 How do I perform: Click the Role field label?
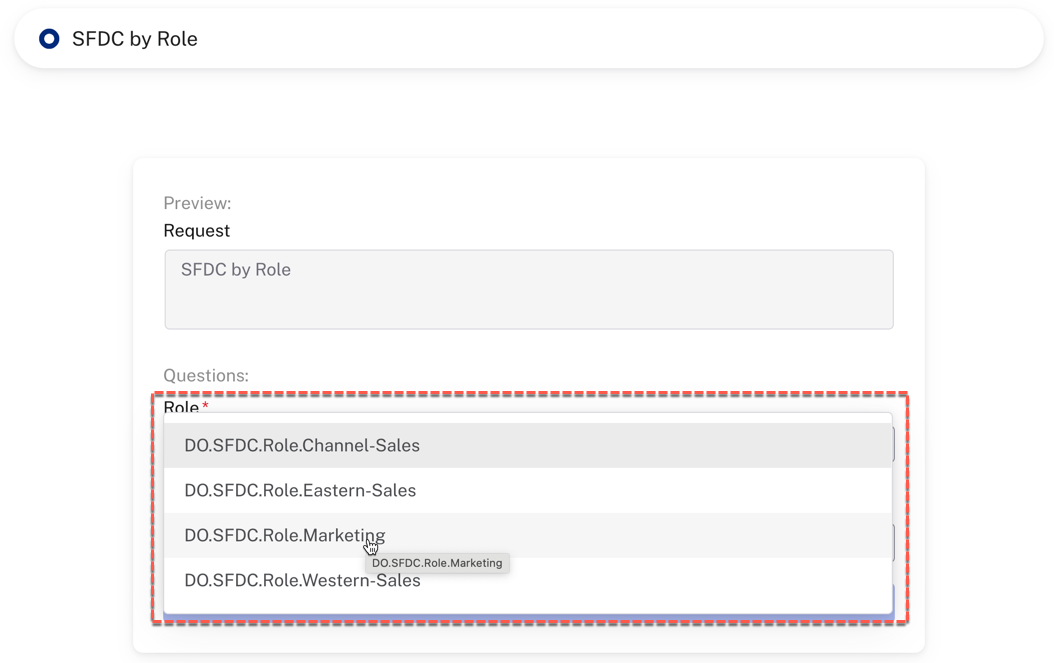pyautogui.click(x=181, y=407)
